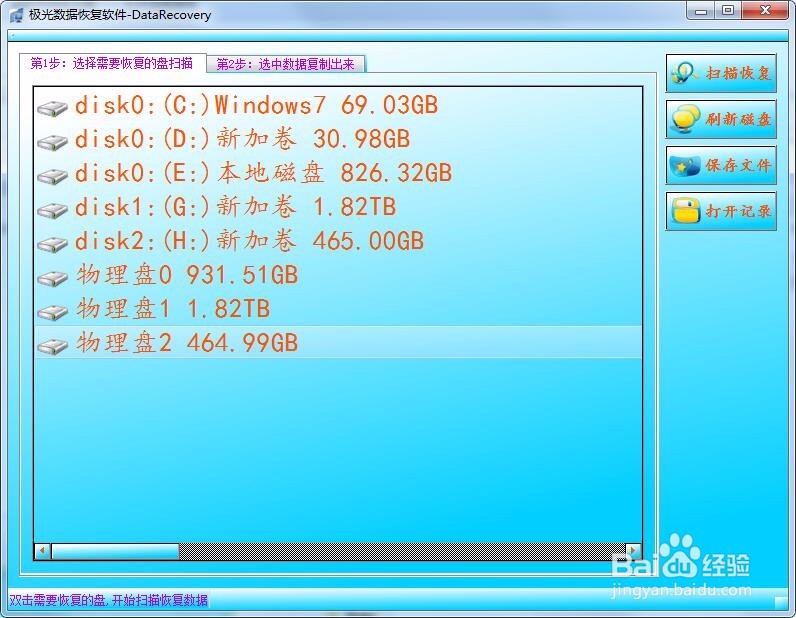The width and height of the screenshot is (796, 618).
Task: Select the disk0:(E:)本地磁盘 826.32GB entry
Action: (338, 173)
